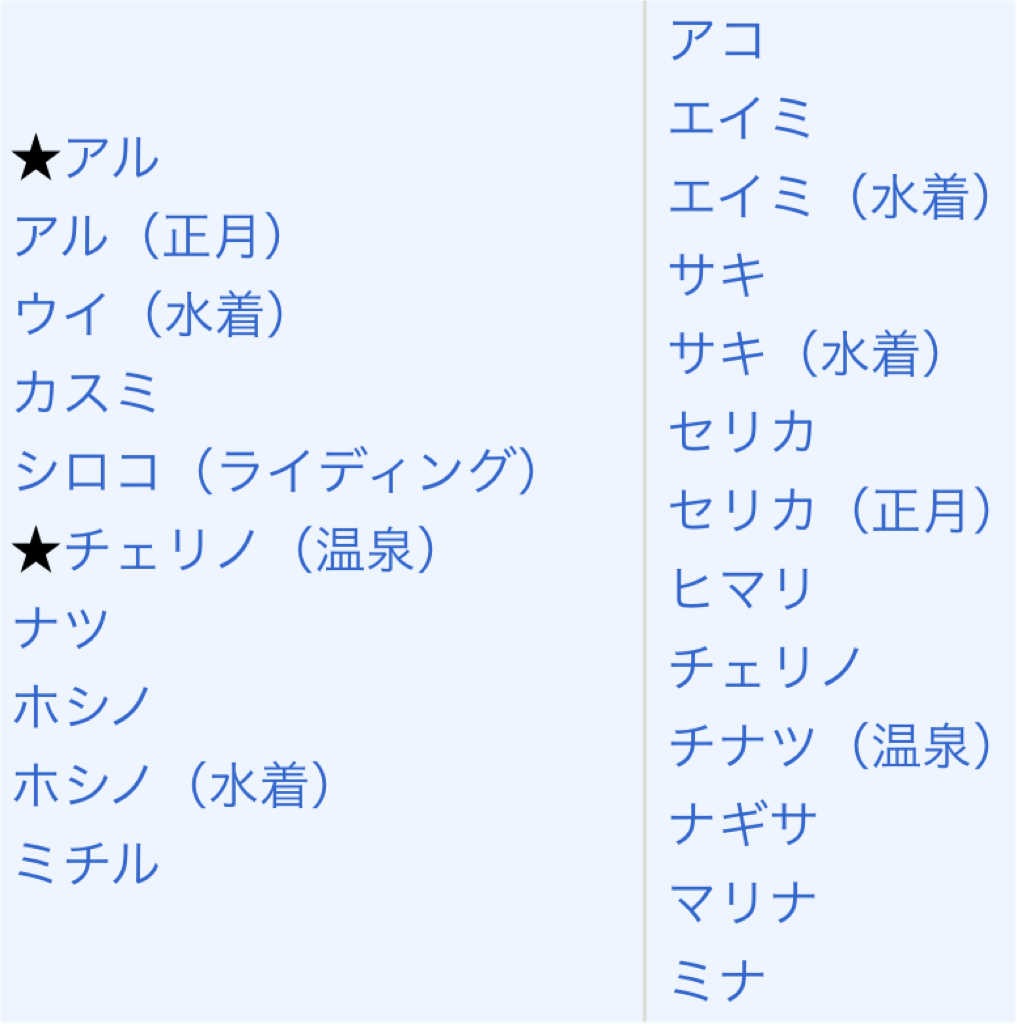Open the マリナ link
The height and width of the screenshot is (1024, 1017).
point(743,902)
